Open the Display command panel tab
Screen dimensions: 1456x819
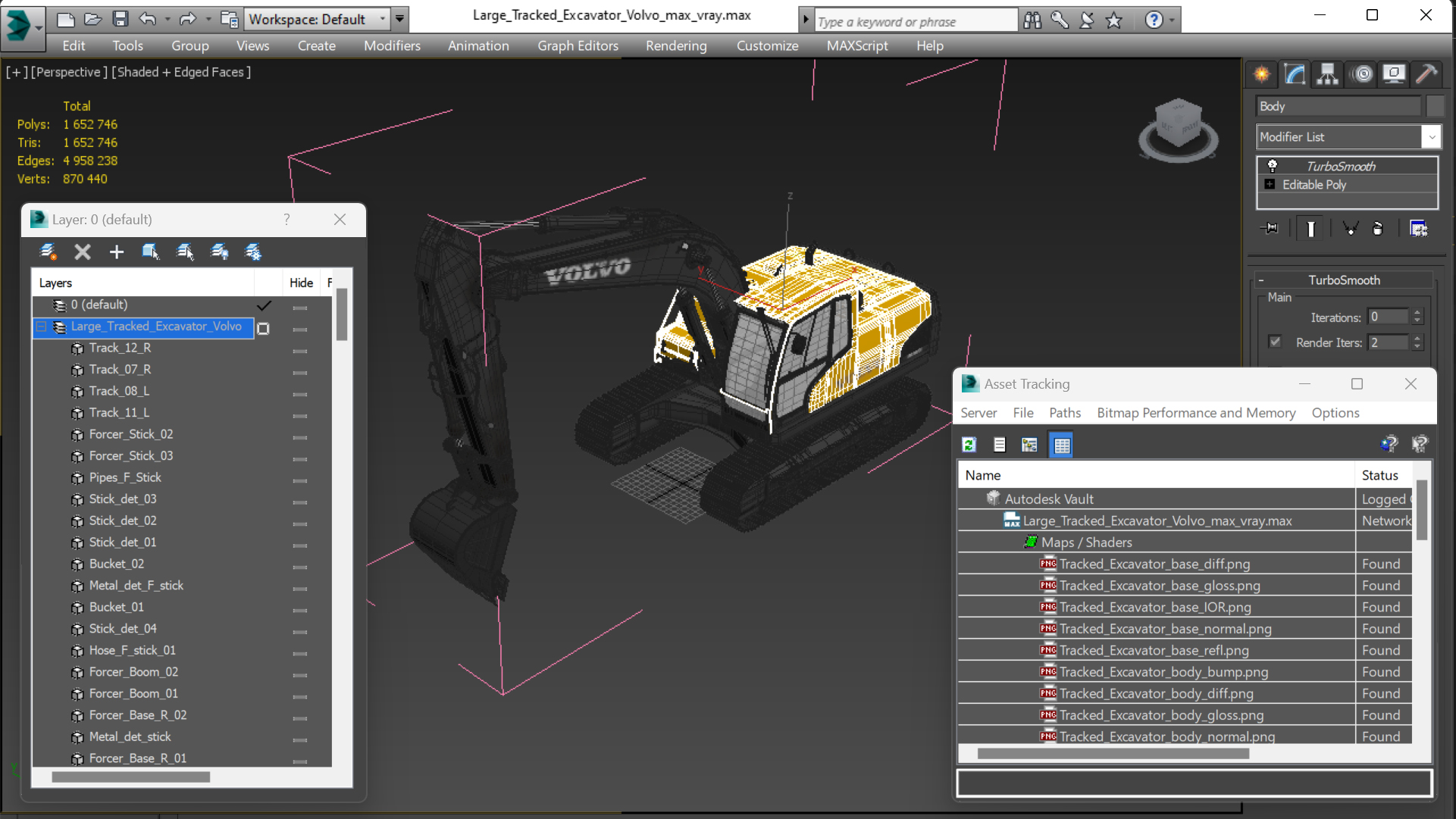coord(1393,73)
